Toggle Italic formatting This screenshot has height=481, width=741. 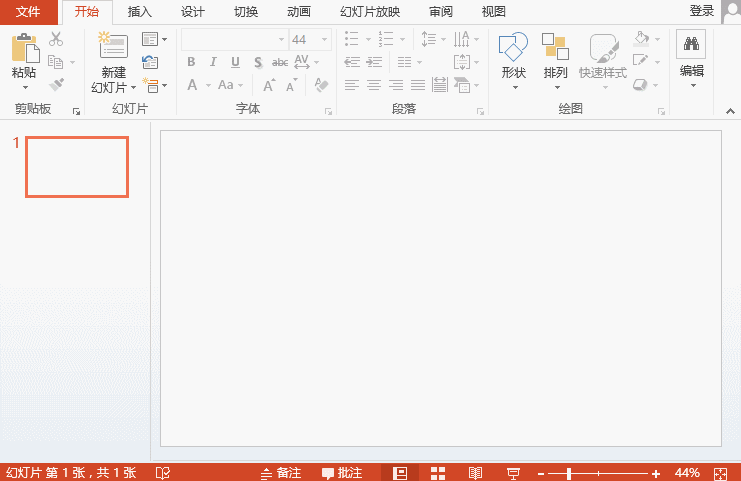(213, 62)
